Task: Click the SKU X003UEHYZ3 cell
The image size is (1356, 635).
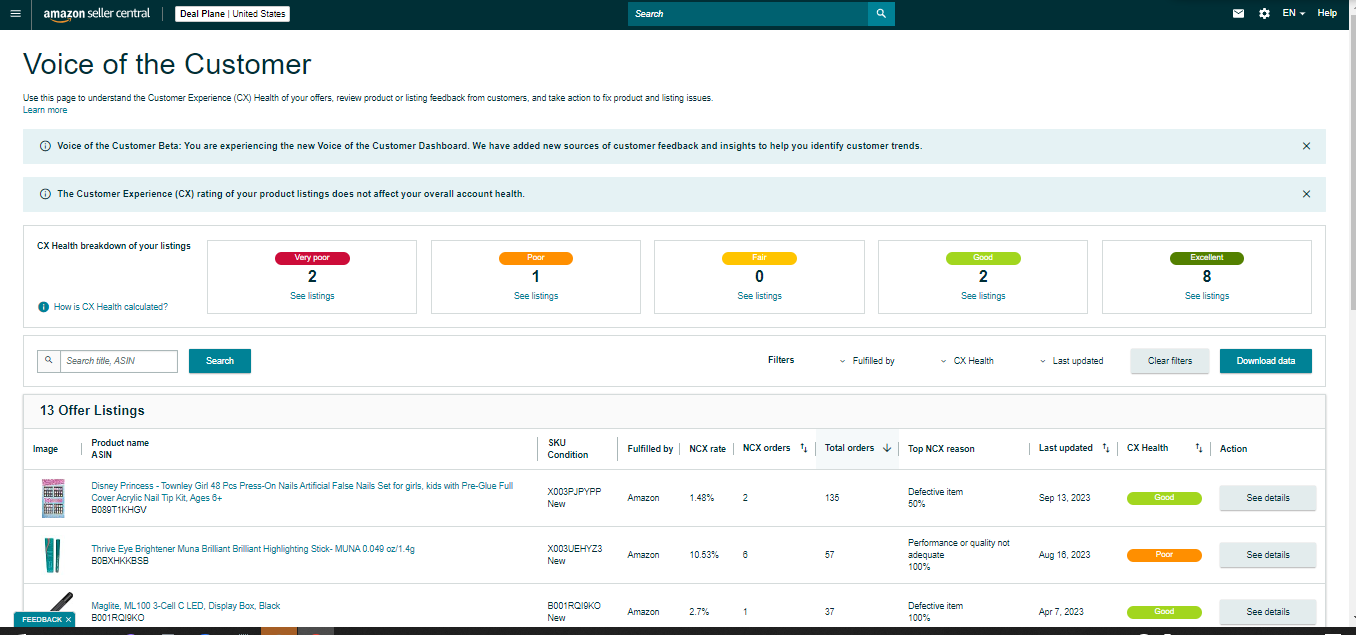Action: (575, 549)
